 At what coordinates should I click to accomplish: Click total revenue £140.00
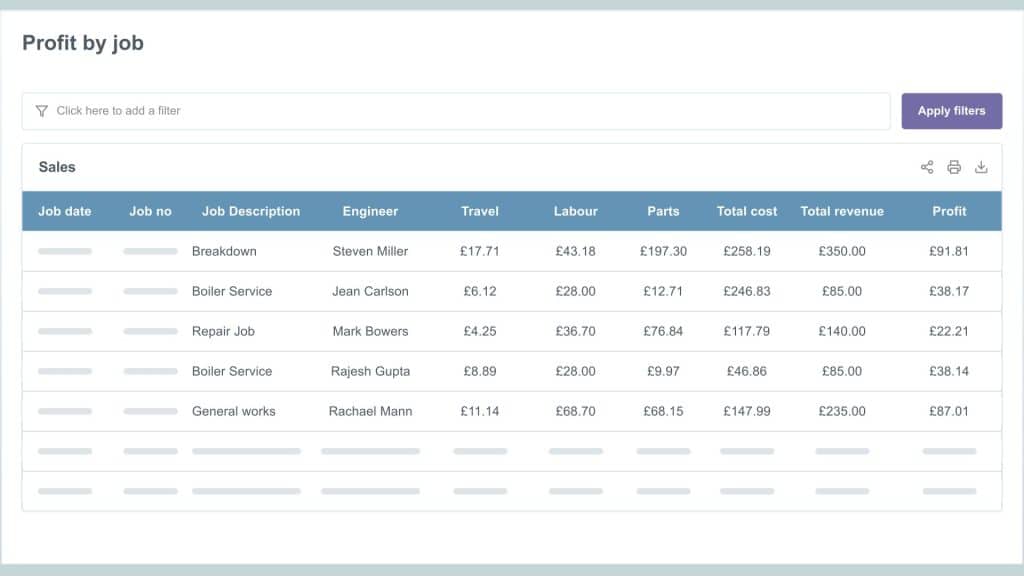(842, 331)
